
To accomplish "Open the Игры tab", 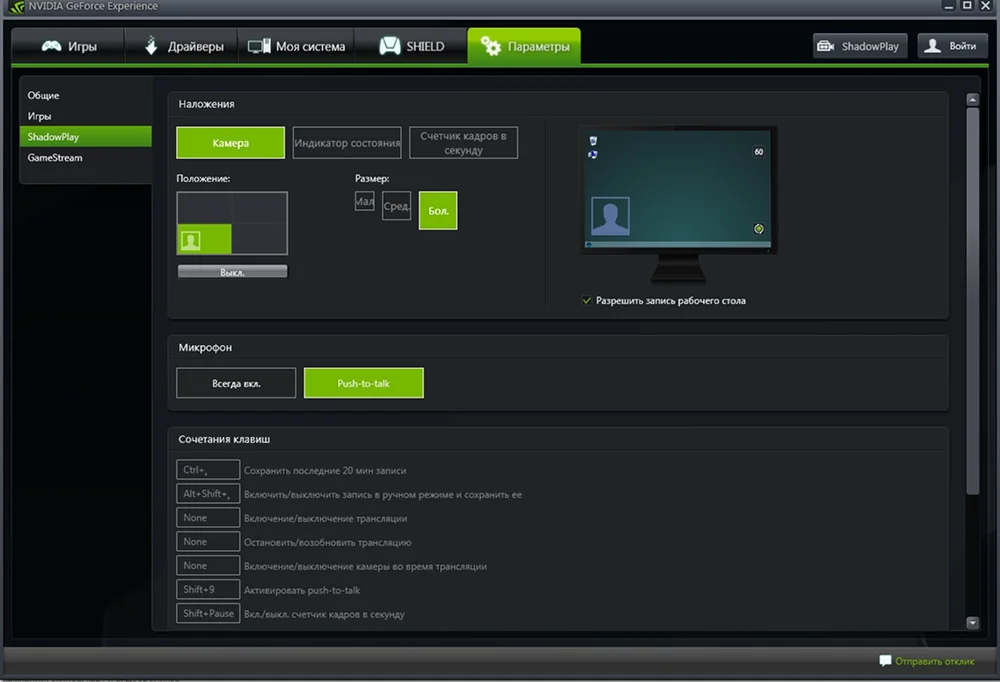I will (68, 46).
